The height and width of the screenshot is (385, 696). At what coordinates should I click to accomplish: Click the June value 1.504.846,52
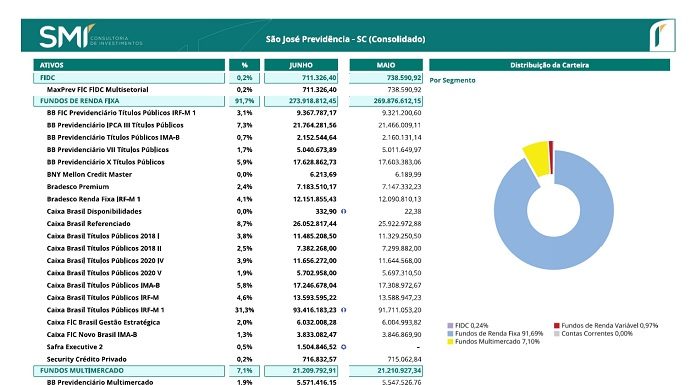tap(316, 347)
